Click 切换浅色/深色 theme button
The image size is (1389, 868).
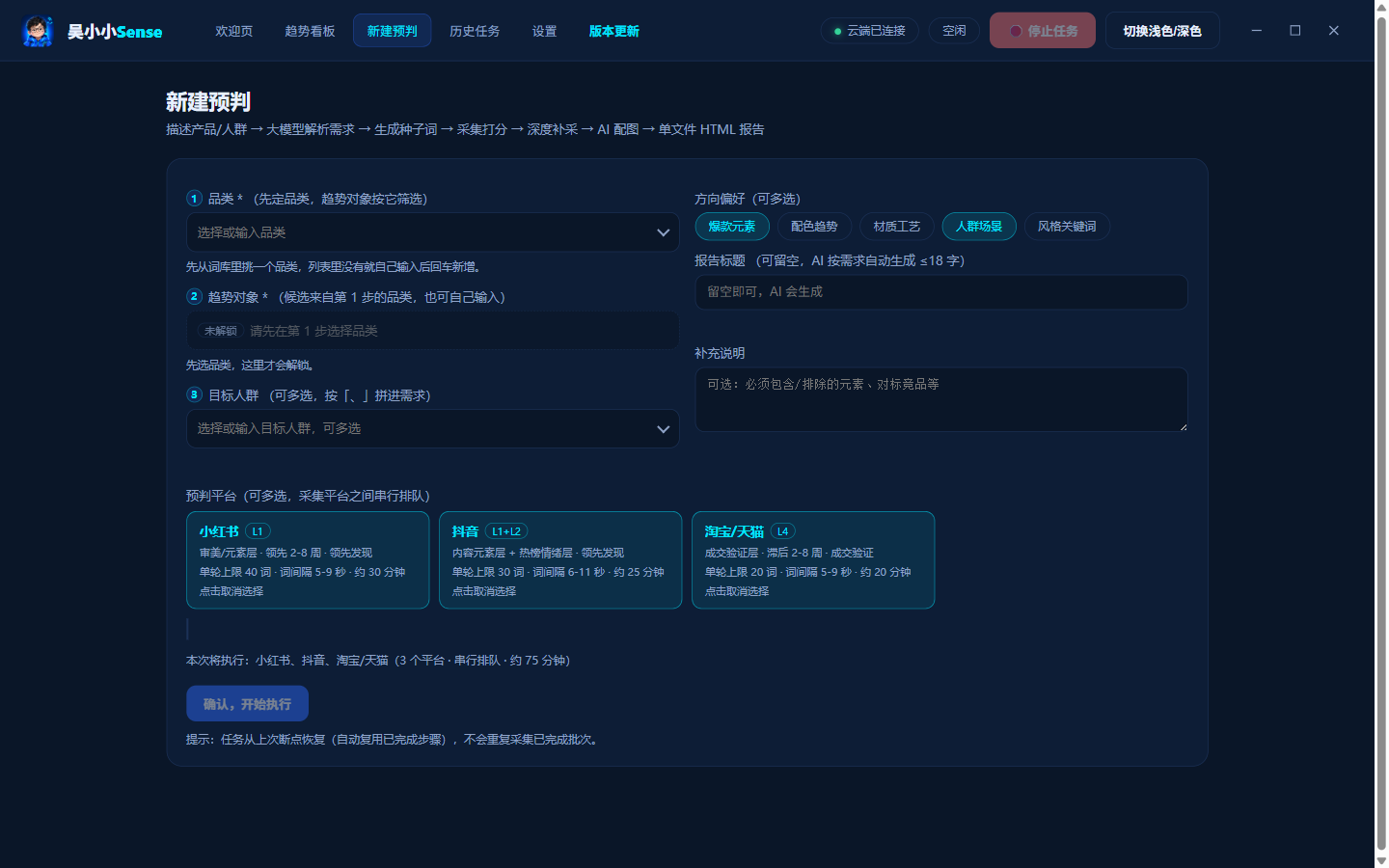1162,31
